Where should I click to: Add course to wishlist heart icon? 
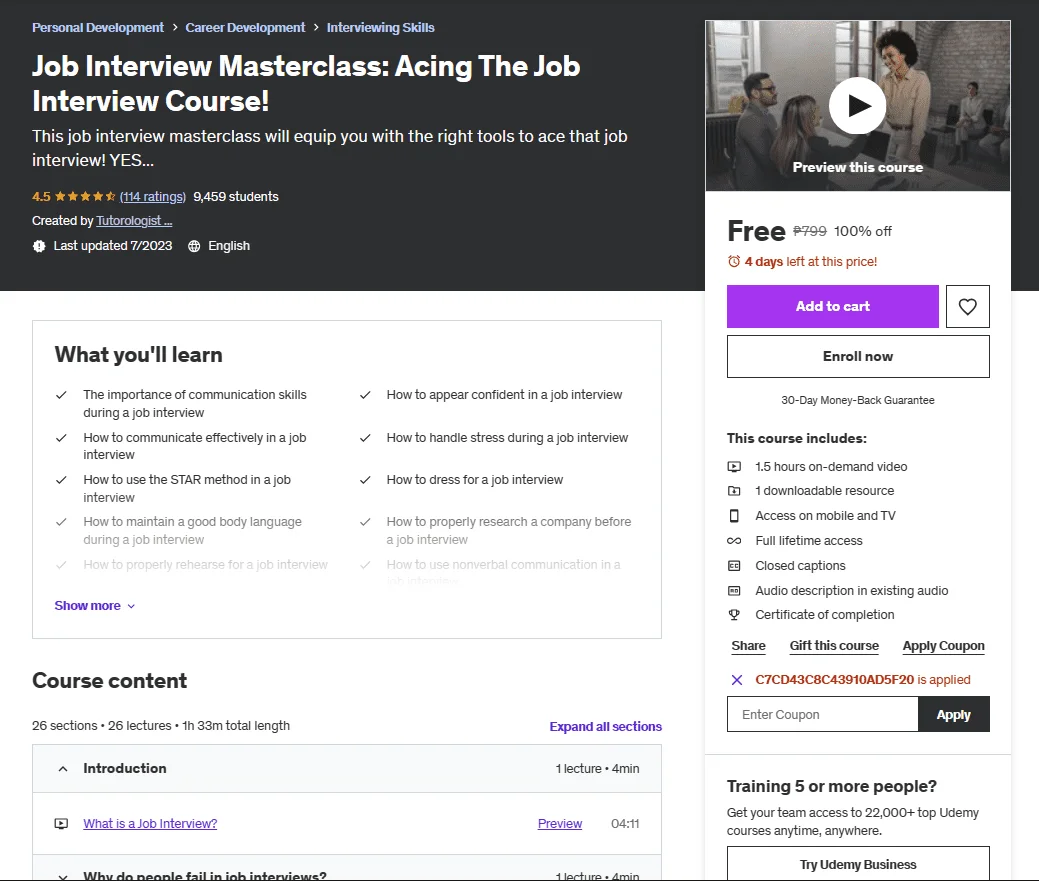(x=967, y=307)
